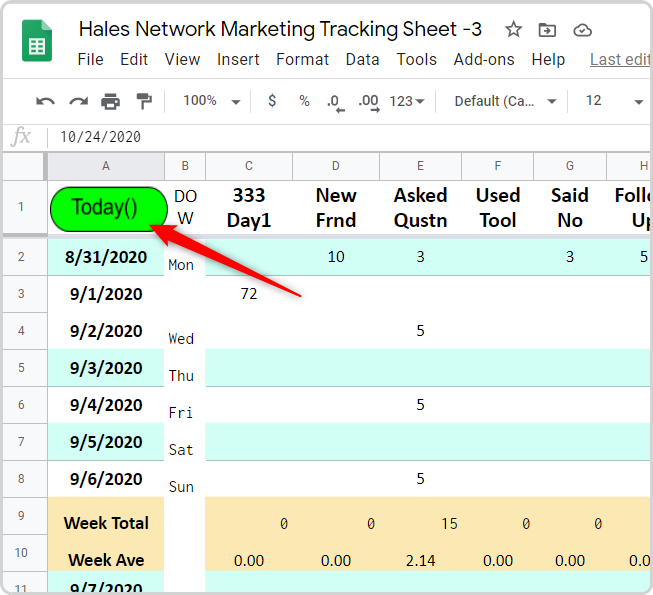The height and width of the screenshot is (595, 653).
Task: Undo the last action
Action: 45,101
